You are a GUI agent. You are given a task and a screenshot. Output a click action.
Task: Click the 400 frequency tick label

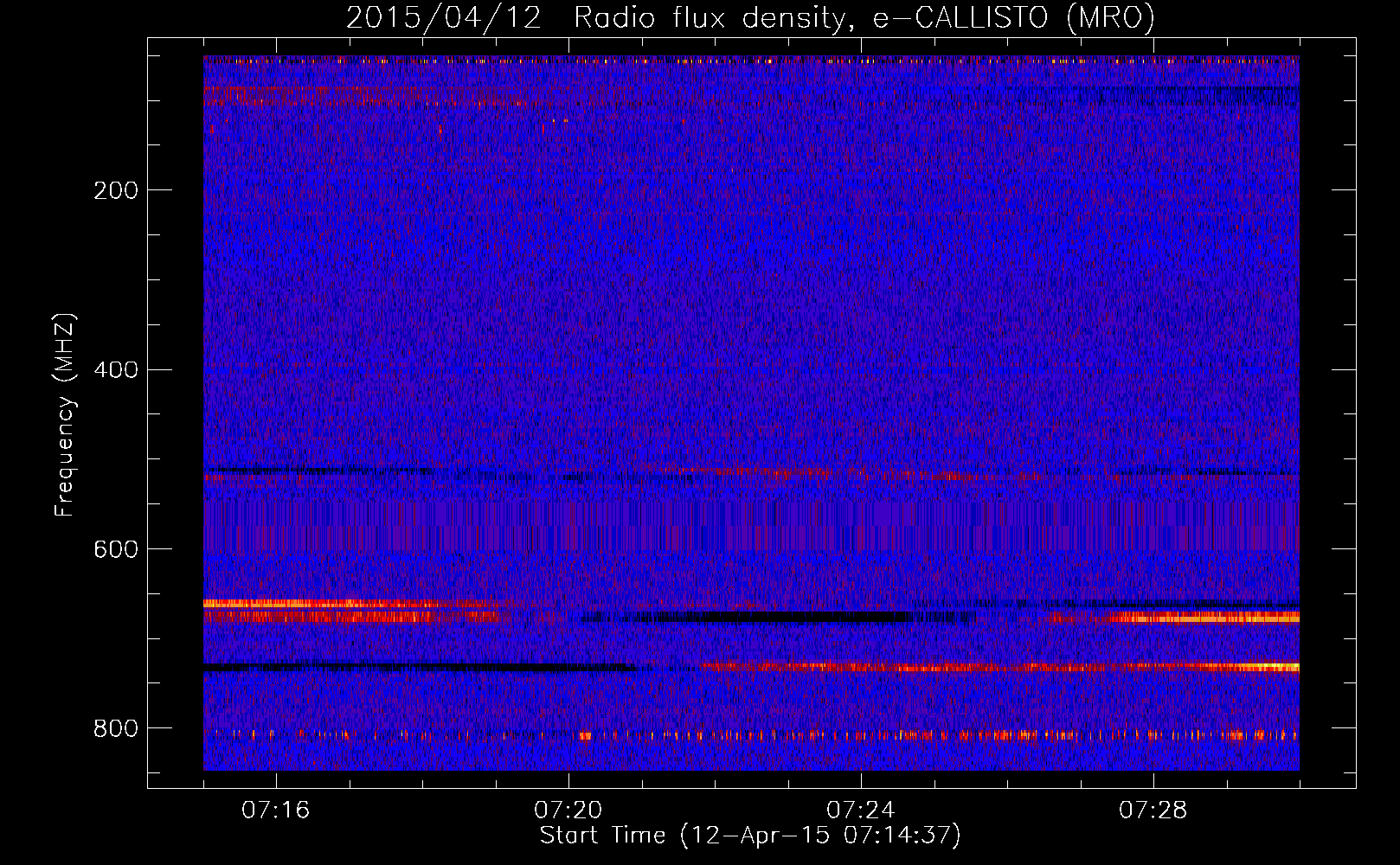coord(116,370)
